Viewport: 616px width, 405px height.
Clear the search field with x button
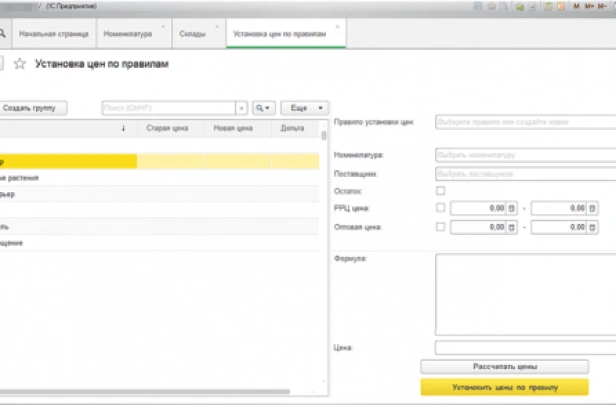241,107
